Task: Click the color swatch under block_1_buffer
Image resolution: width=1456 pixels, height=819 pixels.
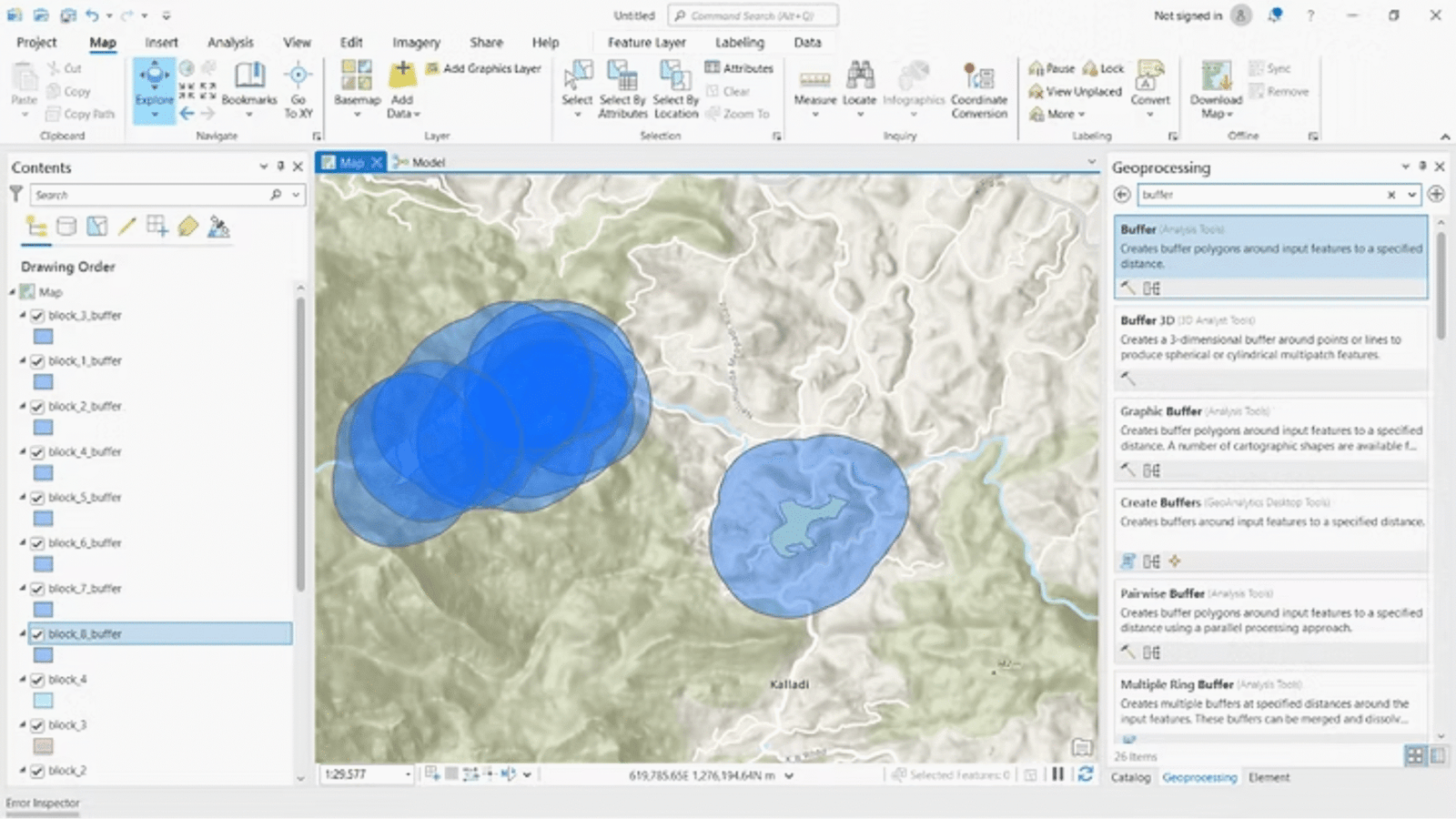Action: [43, 382]
